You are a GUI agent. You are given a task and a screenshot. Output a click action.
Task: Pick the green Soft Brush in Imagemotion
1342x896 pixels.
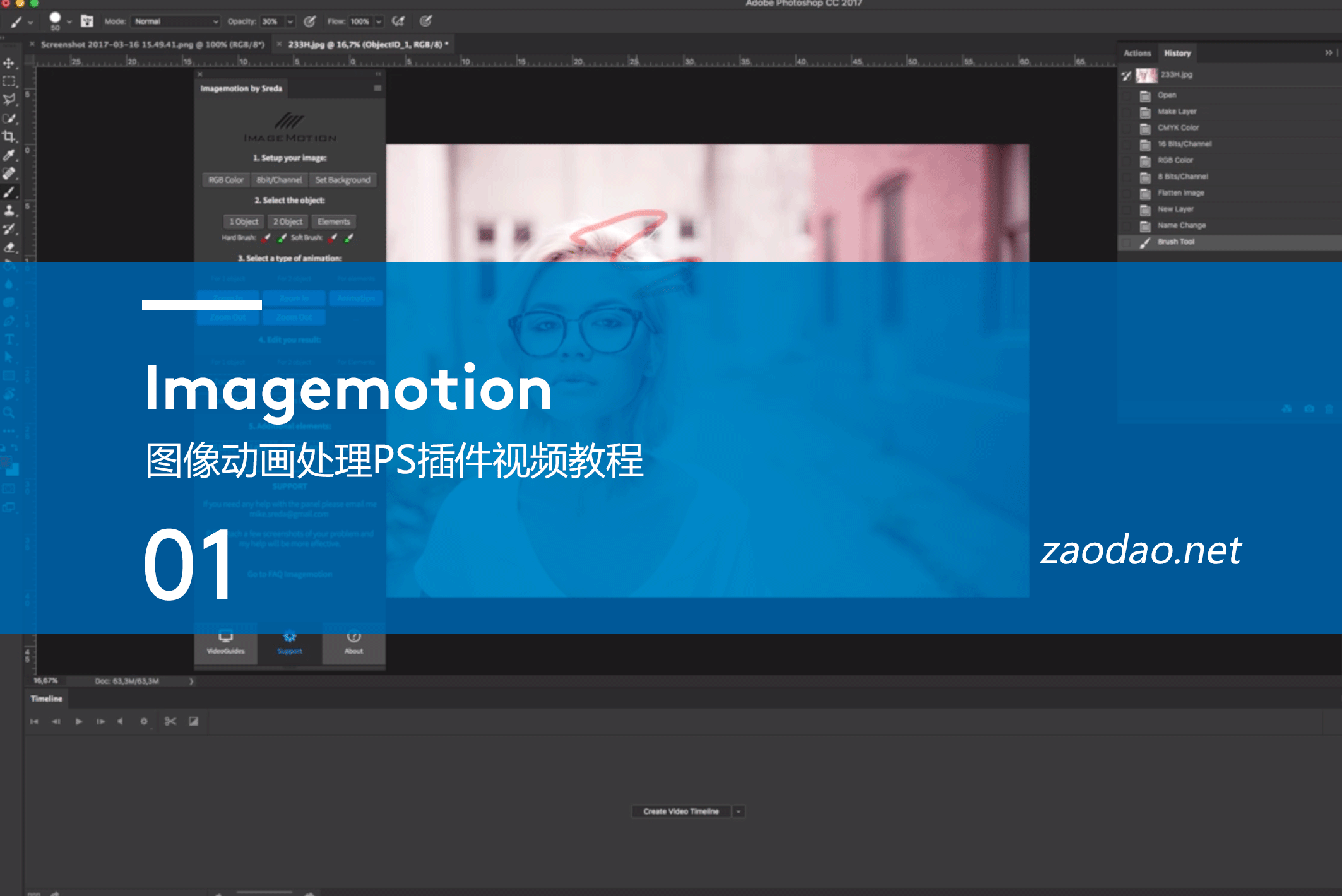(x=349, y=238)
